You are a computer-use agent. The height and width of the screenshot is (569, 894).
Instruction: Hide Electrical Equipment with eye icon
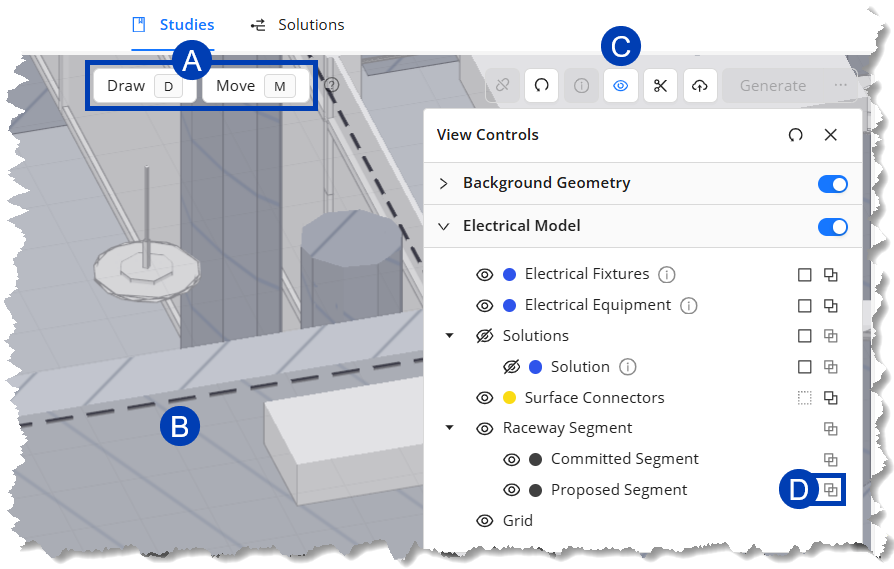pos(485,306)
